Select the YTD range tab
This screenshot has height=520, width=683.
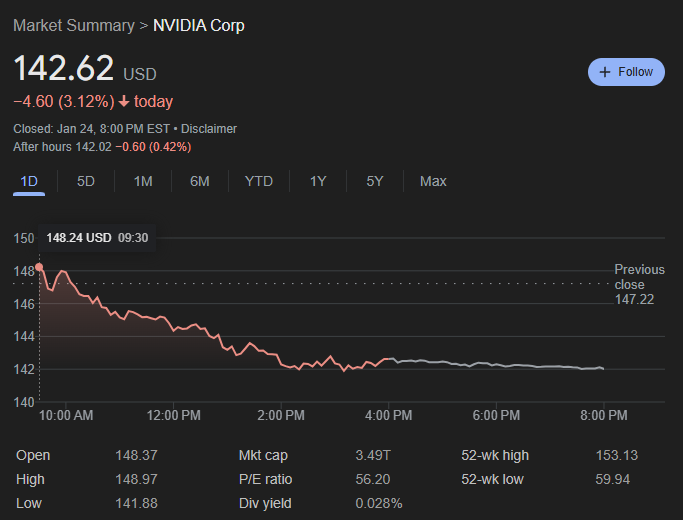[259, 181]
